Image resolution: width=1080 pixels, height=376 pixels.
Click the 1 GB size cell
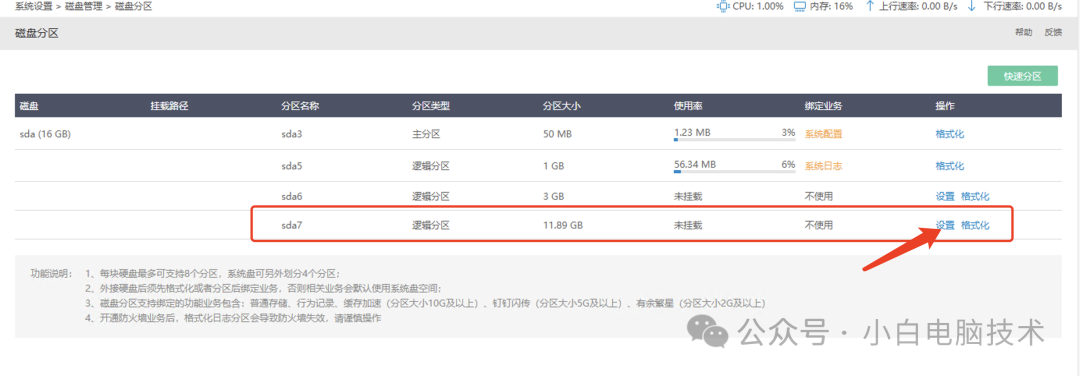tap(554, 166)
